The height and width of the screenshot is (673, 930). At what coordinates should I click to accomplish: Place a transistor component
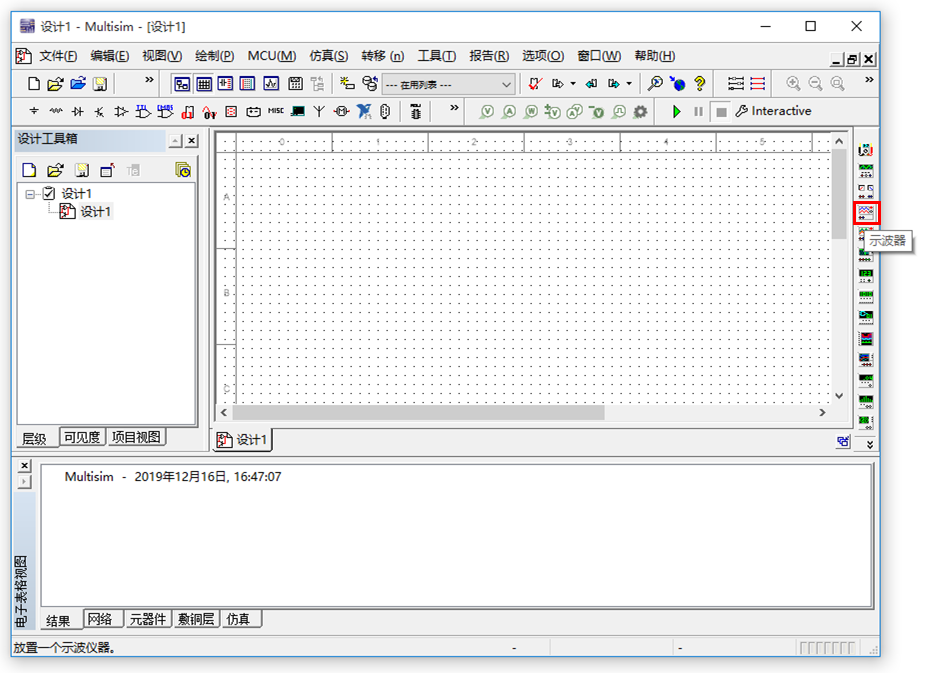(x=100, y=111)
